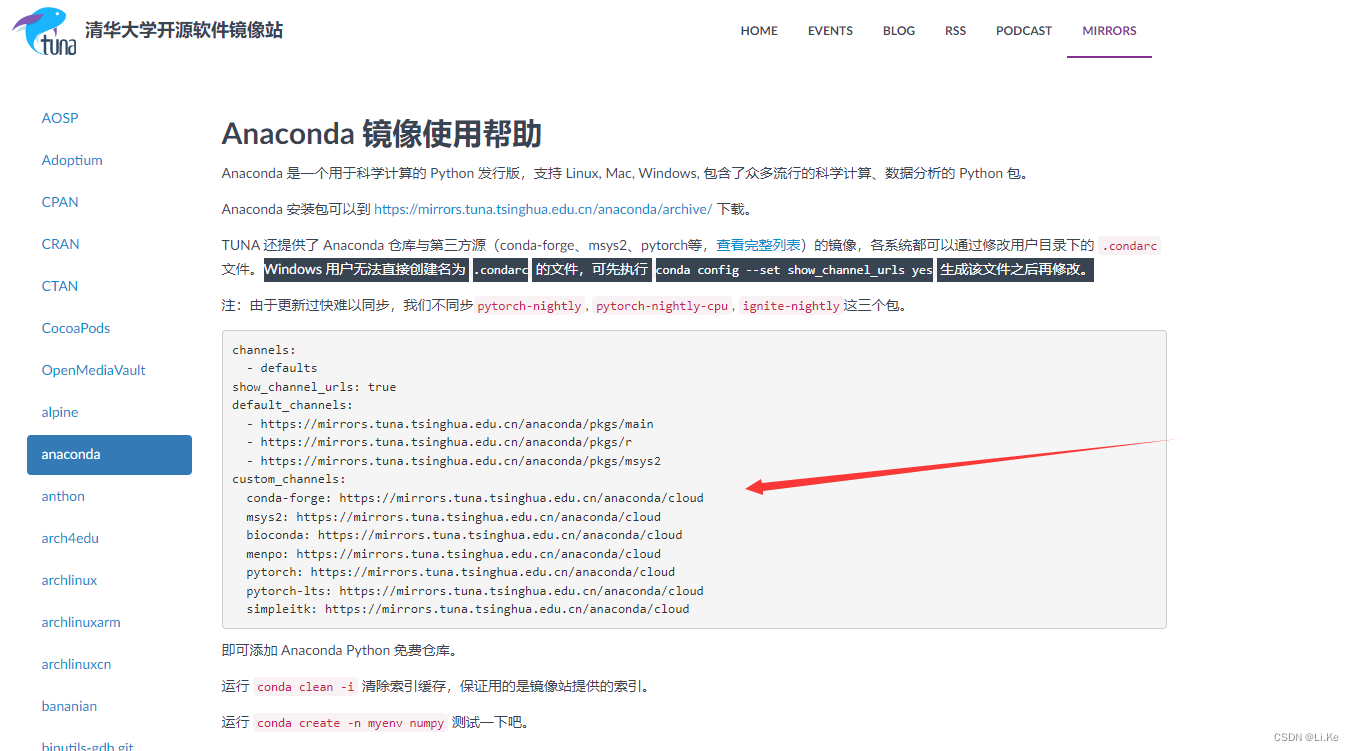Open archlinux sidebar entry
The height and width of the screenshot is (751, 1354).
tap(69, 580)
